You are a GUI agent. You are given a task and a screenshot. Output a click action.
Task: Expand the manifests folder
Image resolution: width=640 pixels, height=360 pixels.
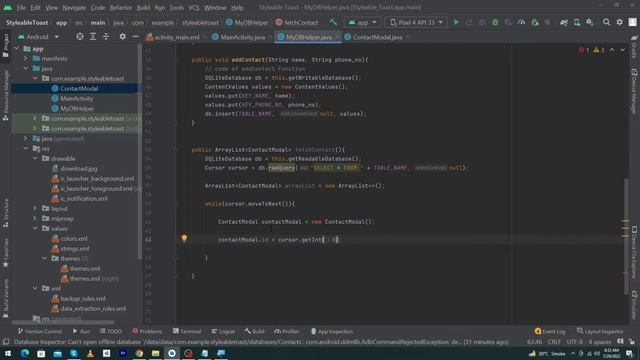tap(26, 58)
